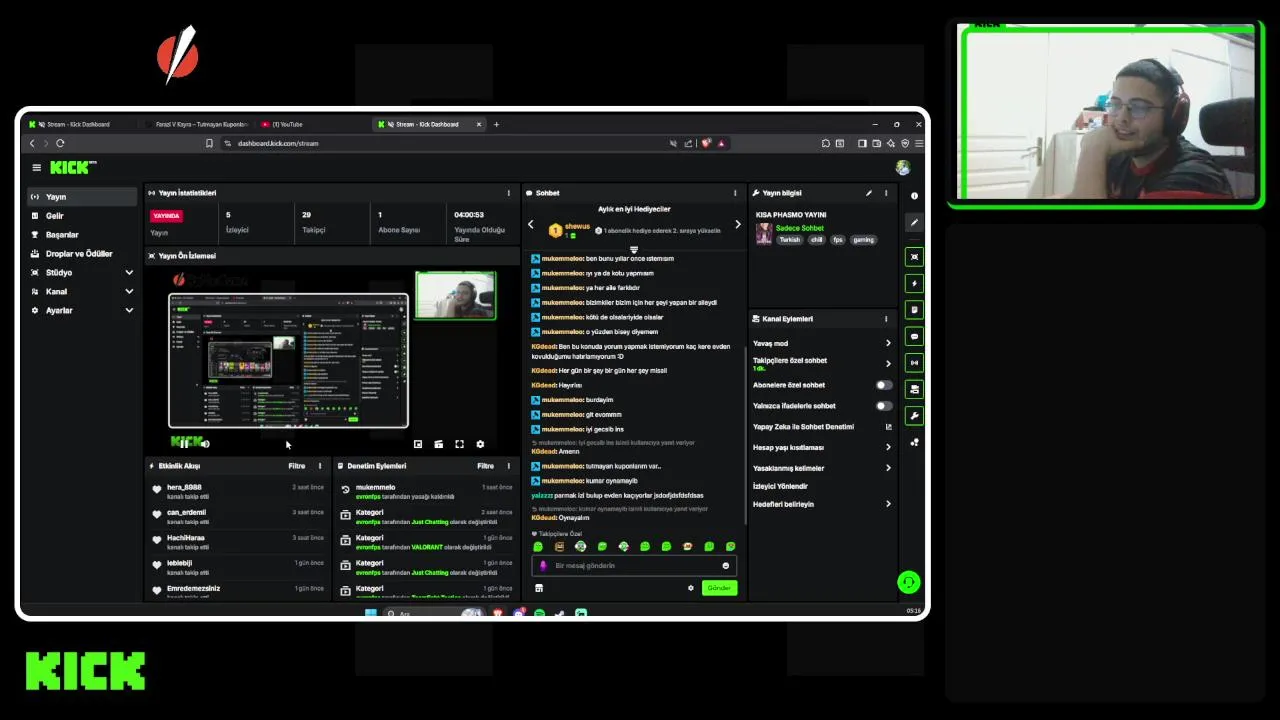Enter fullscreen on the stream preview

(459, 444)
